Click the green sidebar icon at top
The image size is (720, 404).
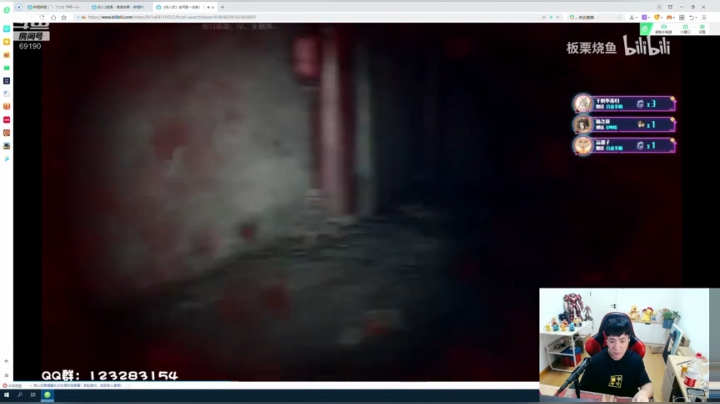[6, 10]
